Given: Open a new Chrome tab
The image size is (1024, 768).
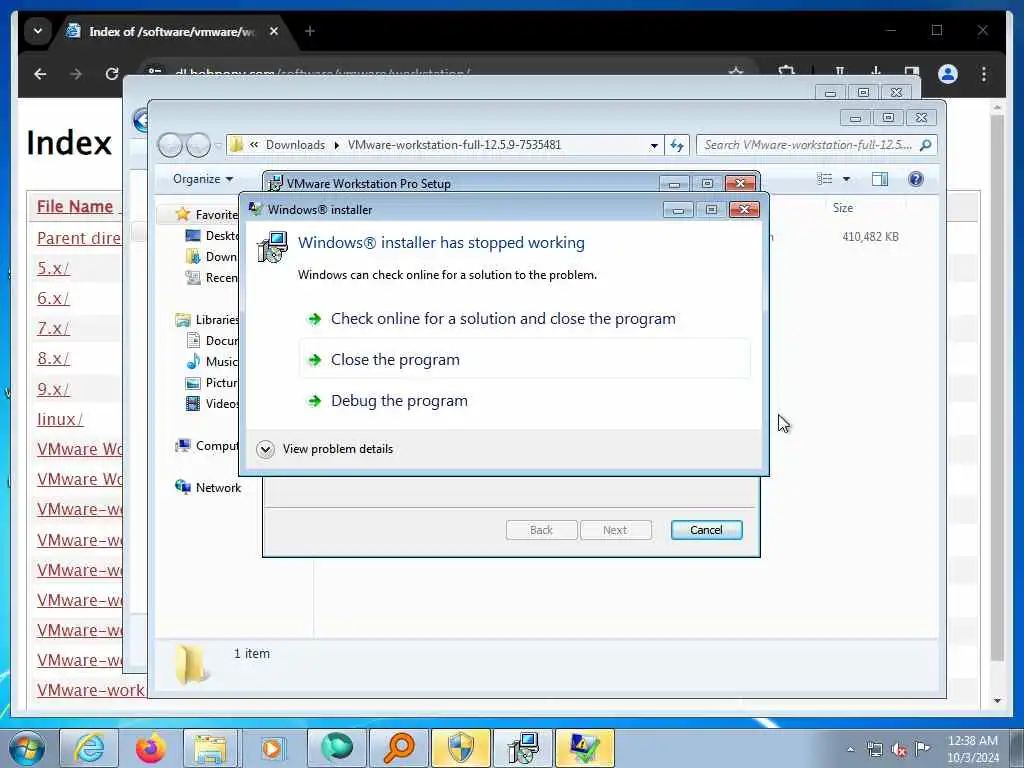Looking at the screenshot, I should pyautogui.click(x=310, y=31).
